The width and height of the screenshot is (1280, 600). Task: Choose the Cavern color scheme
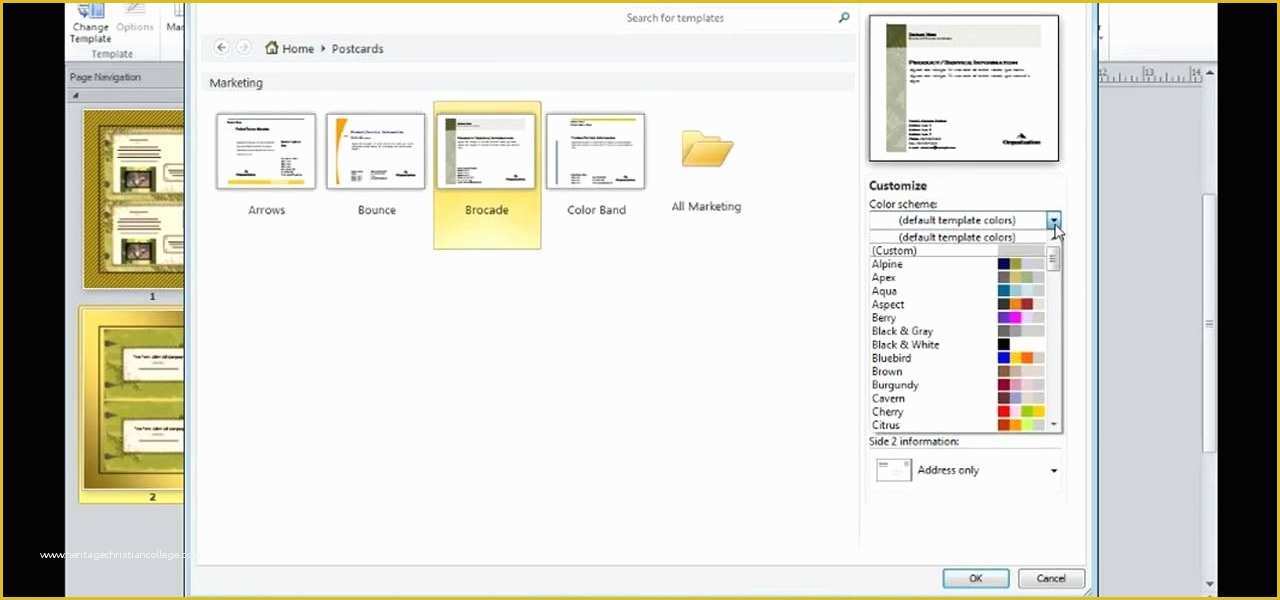pyautogui.click(x=956, y=398)
